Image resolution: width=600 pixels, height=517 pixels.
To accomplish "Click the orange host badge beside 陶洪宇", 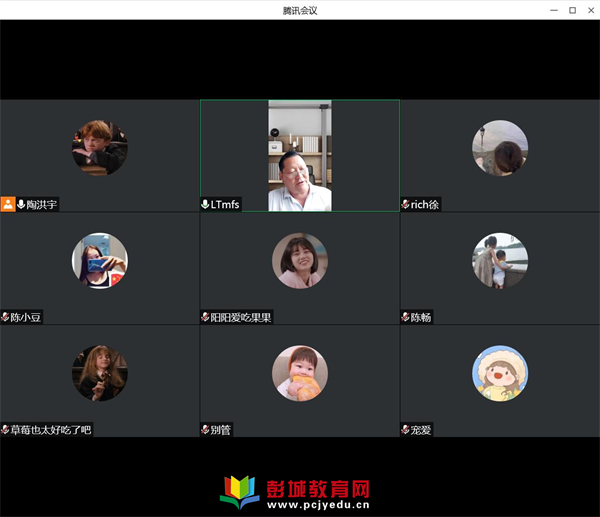I will [x=8, y=204].
